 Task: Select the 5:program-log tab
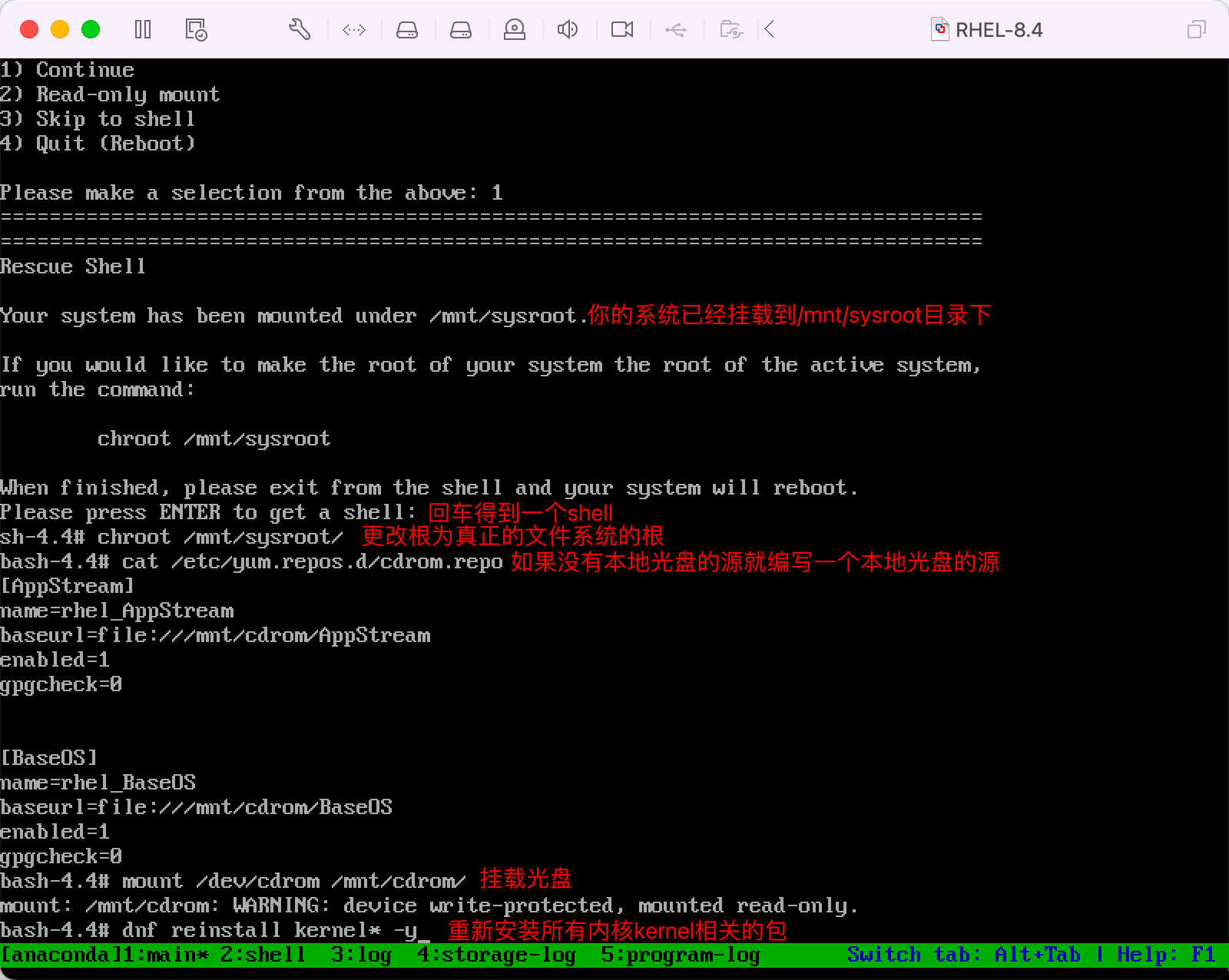click(681, 955)
